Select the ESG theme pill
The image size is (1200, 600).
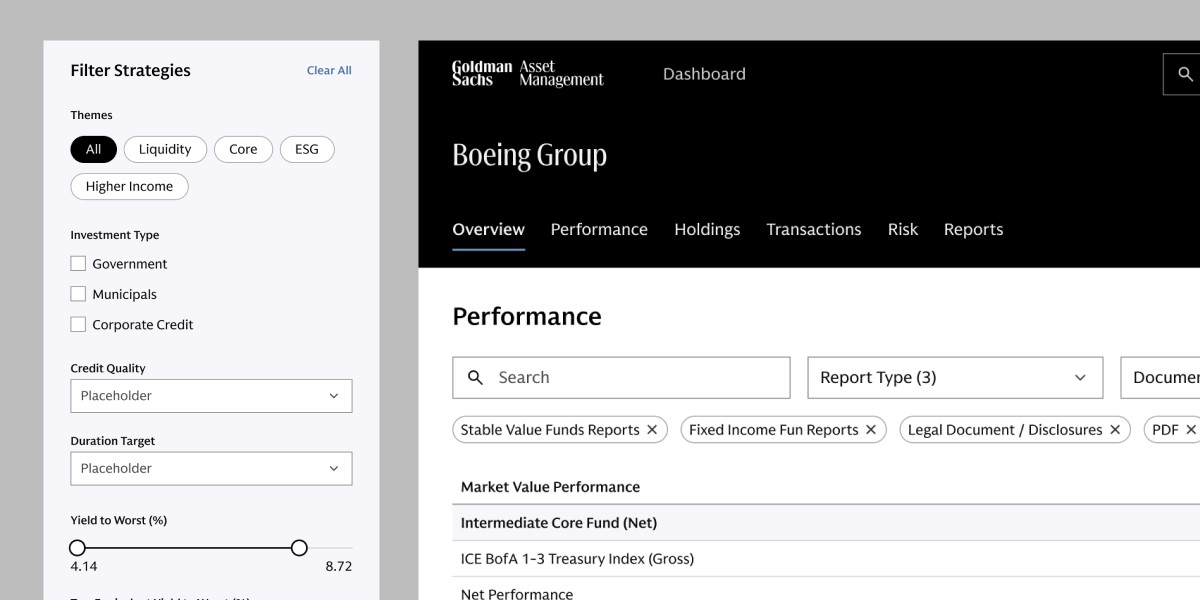[307, 149]
